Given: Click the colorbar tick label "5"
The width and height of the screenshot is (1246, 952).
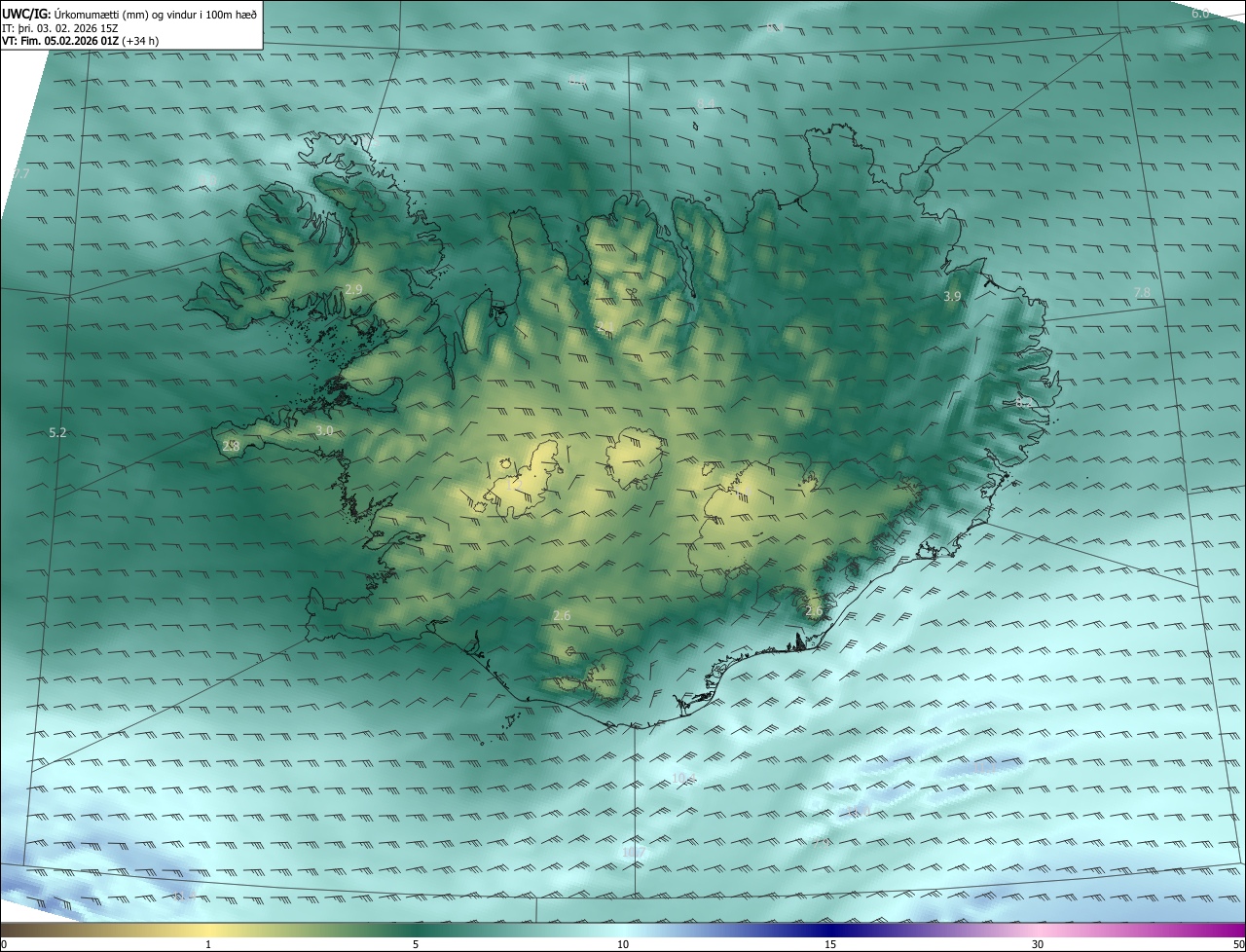Looking at the screenshot, I should pos(416,944).
